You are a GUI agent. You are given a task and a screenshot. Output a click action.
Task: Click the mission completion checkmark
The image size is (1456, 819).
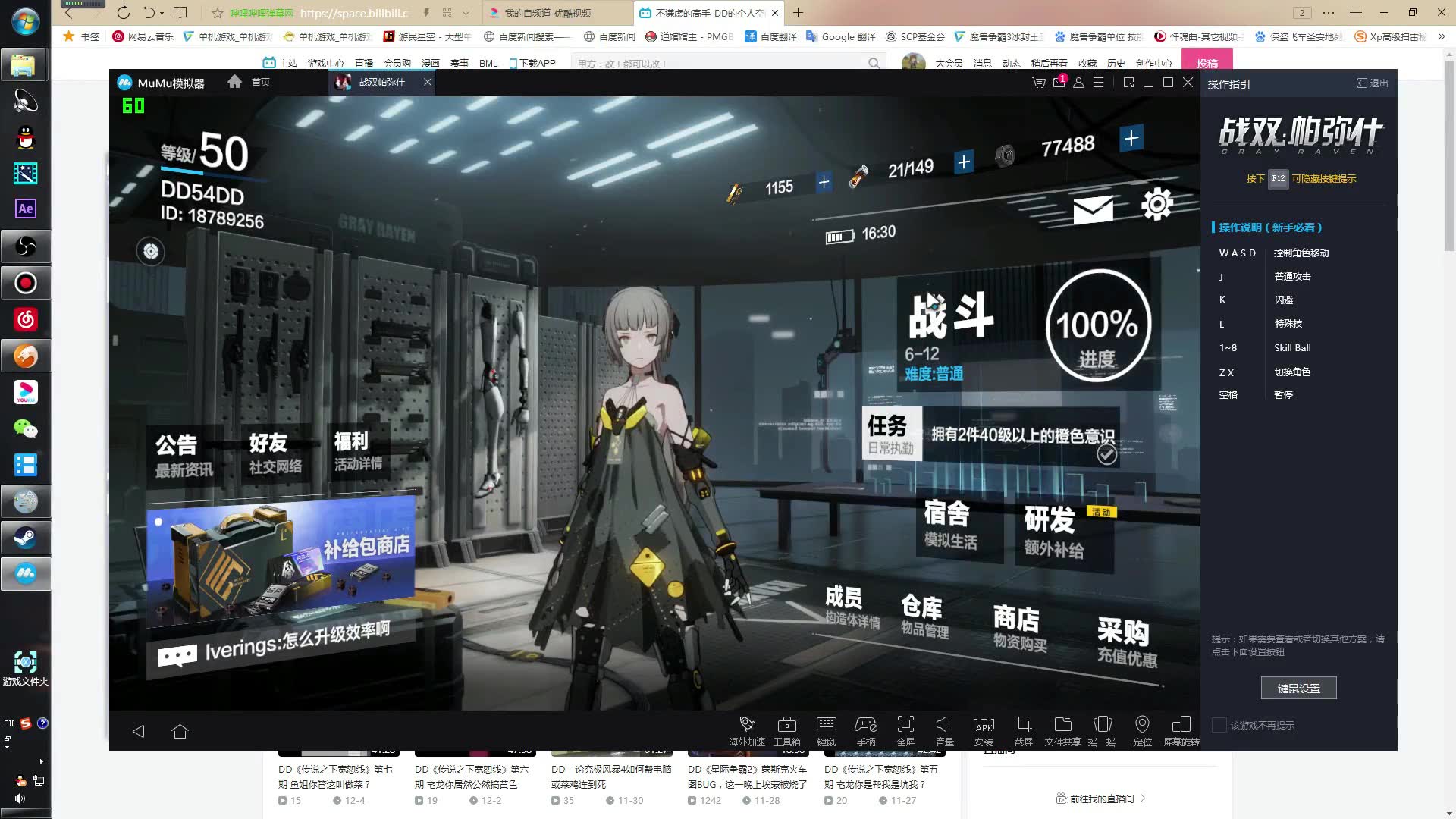pos(1106,454)
